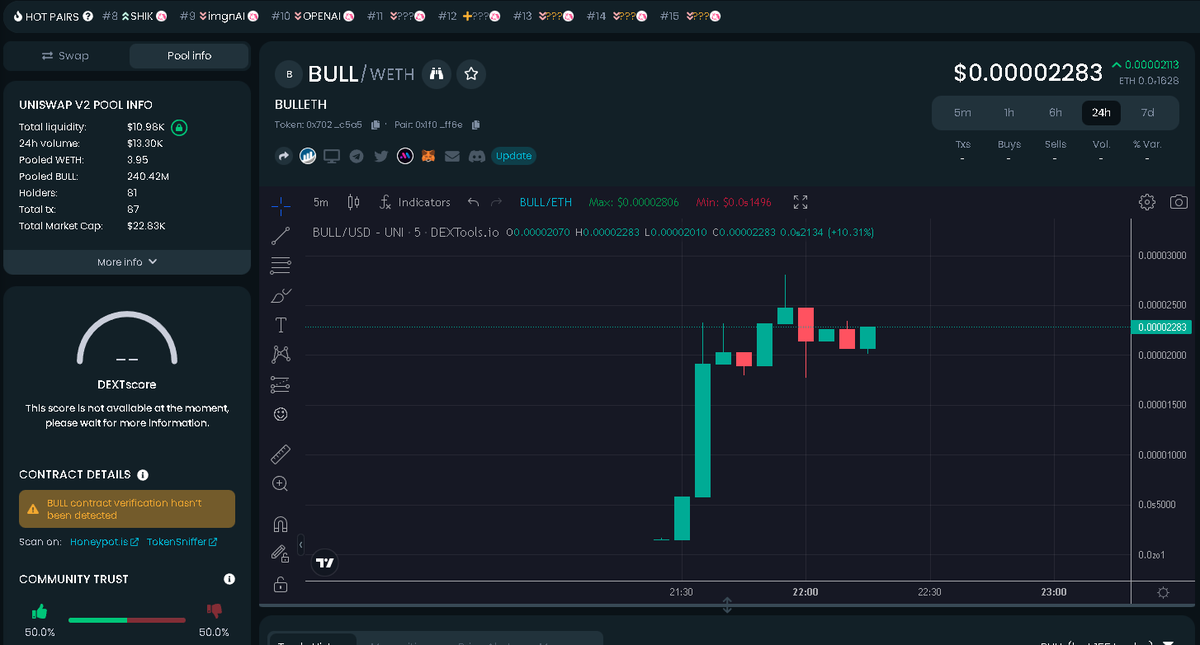Open the chart patterns tool

click(x=281, y=354)
